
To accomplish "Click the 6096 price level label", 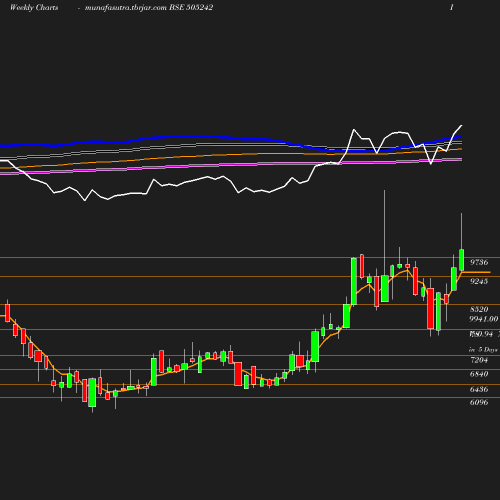I will [479, 402].
